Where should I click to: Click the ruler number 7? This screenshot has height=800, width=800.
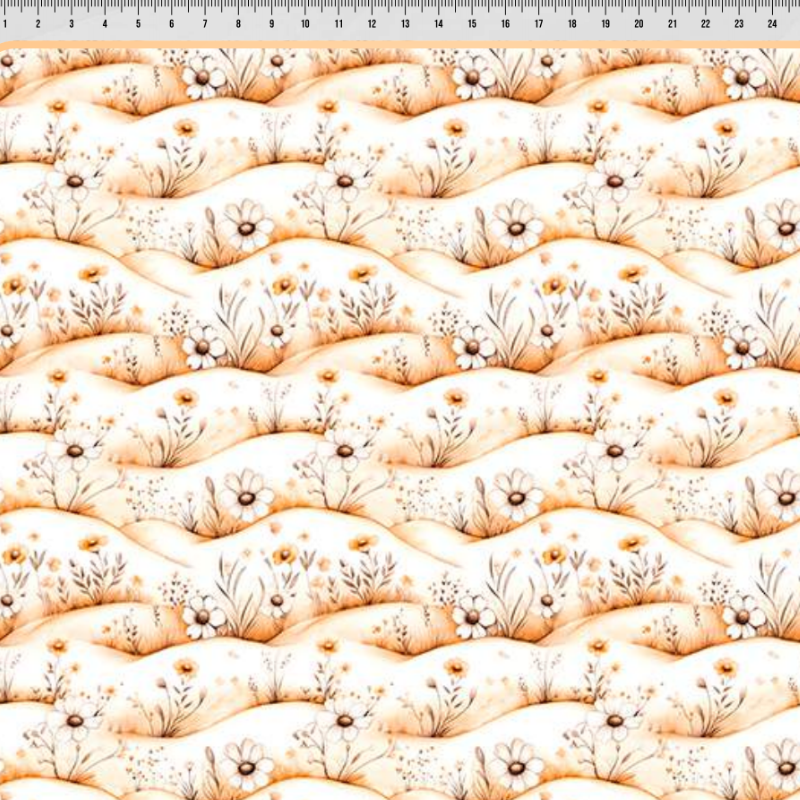point(205,23)
